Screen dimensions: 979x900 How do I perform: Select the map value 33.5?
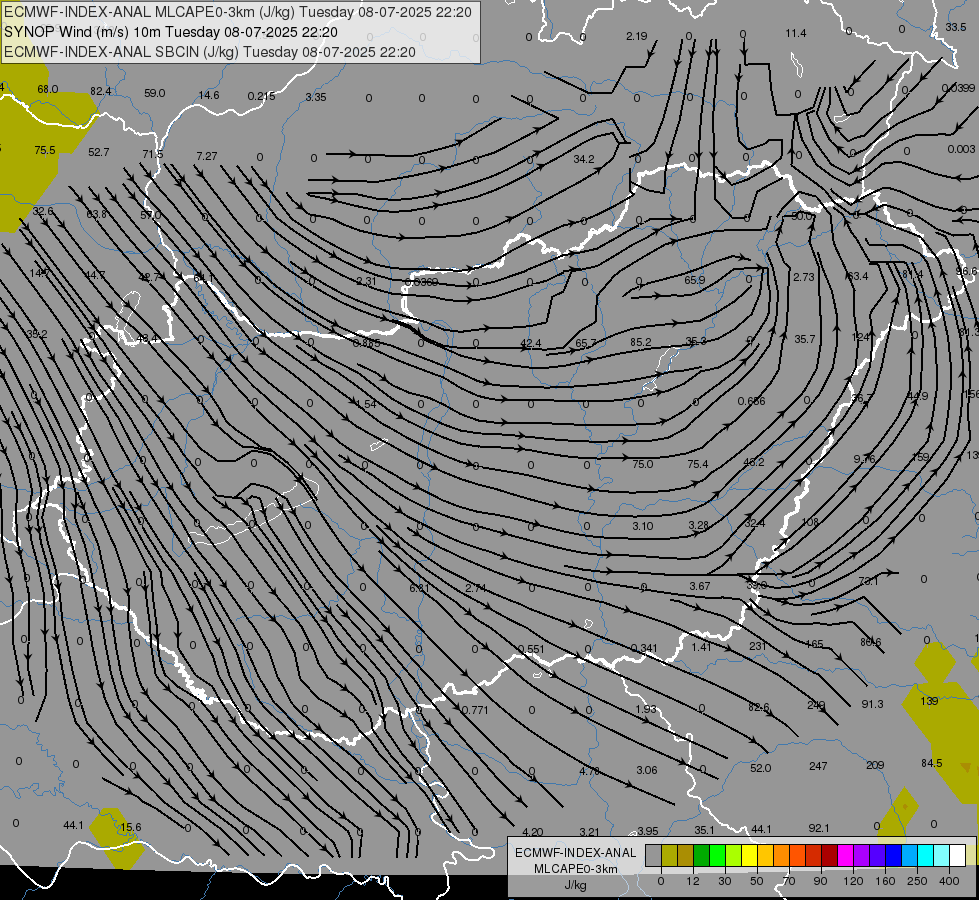955,27
